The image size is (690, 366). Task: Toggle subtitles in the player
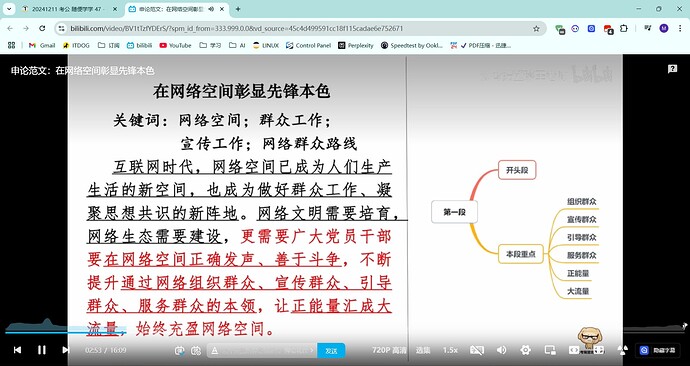(477, 350)
